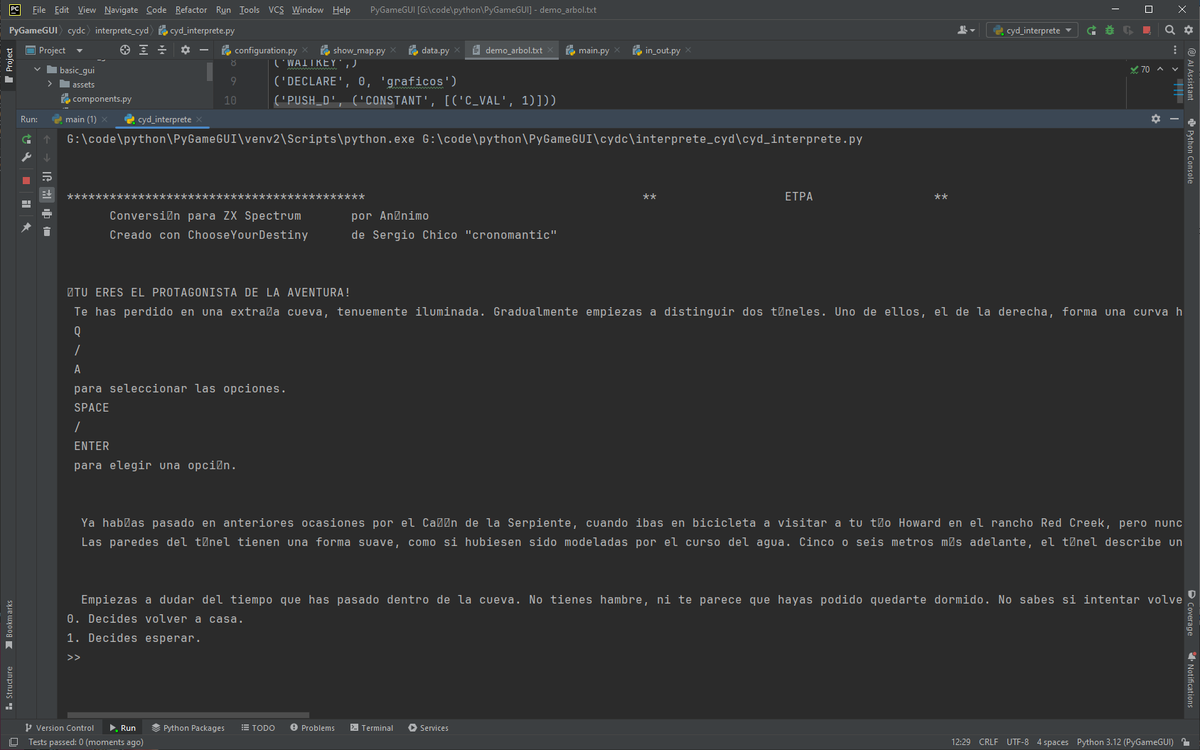
Task: Expand the assets folder
Action: point(50,84)
